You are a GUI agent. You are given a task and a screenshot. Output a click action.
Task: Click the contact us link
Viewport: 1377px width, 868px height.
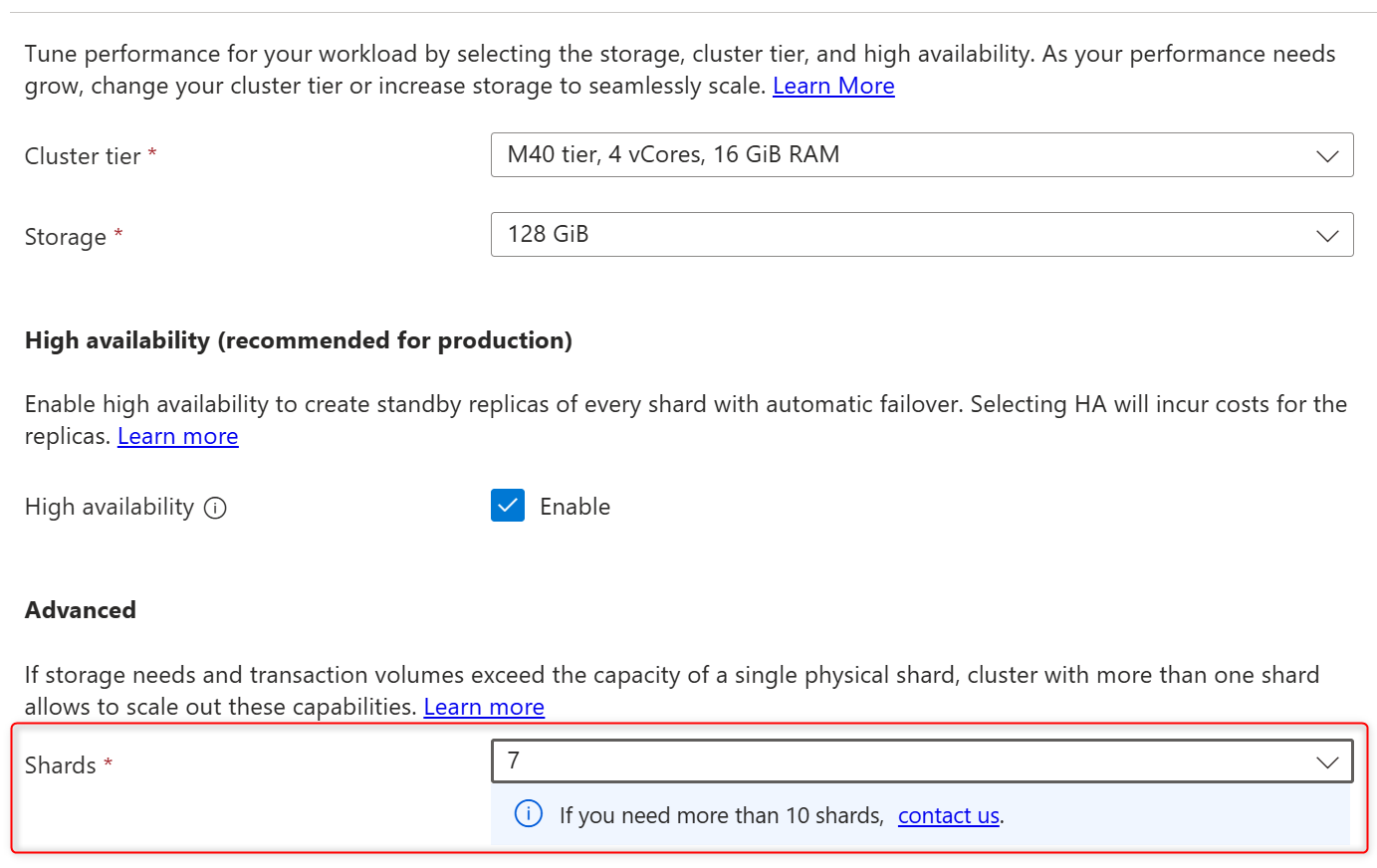(948, 816)
